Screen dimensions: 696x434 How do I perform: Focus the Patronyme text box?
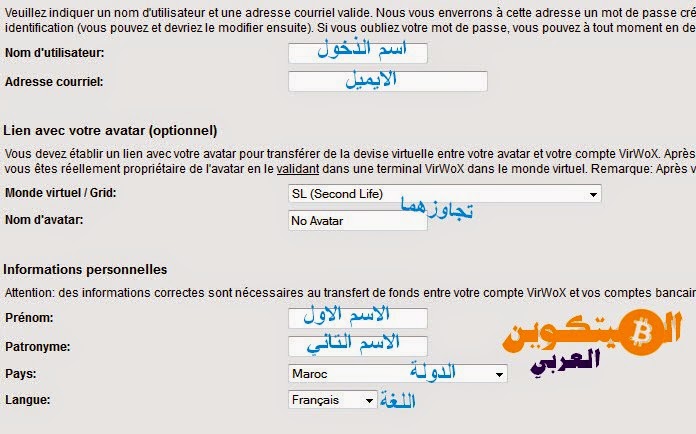point(358,346)
